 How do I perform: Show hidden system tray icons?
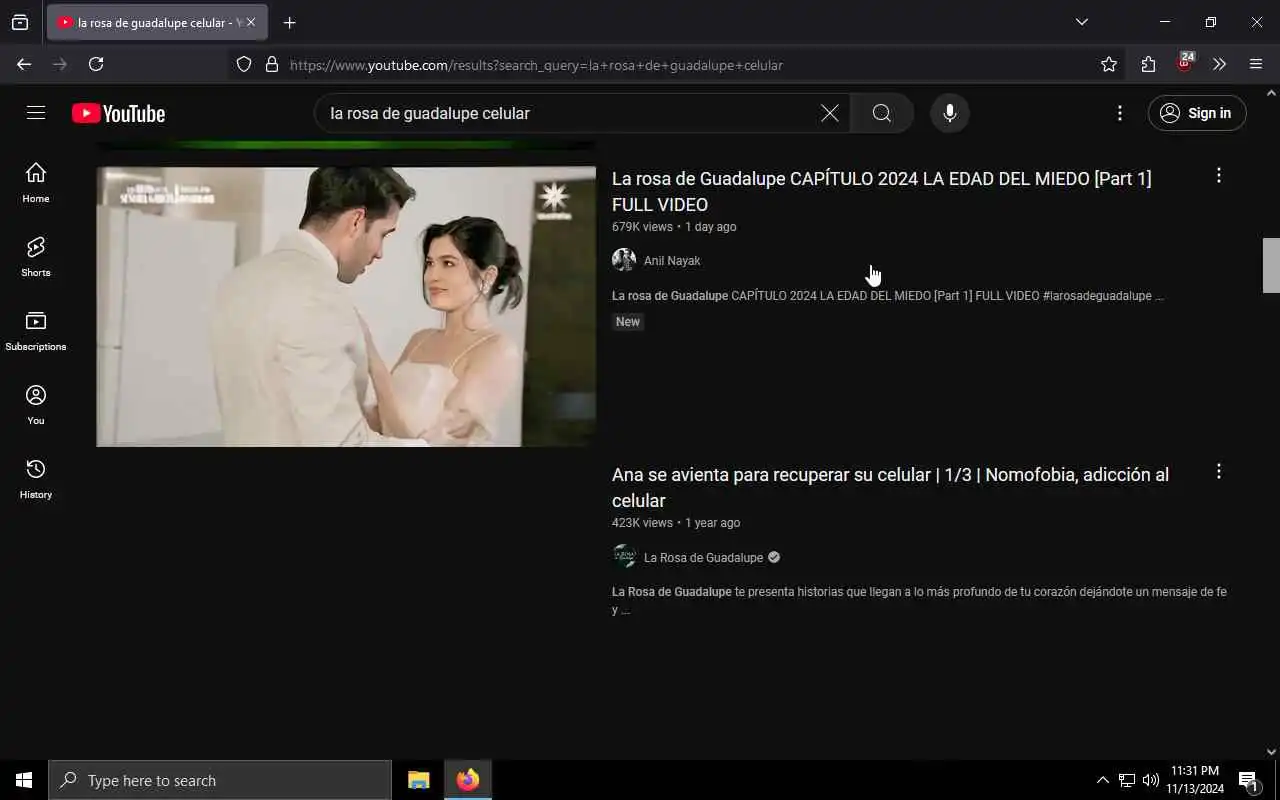(1103, 780)
